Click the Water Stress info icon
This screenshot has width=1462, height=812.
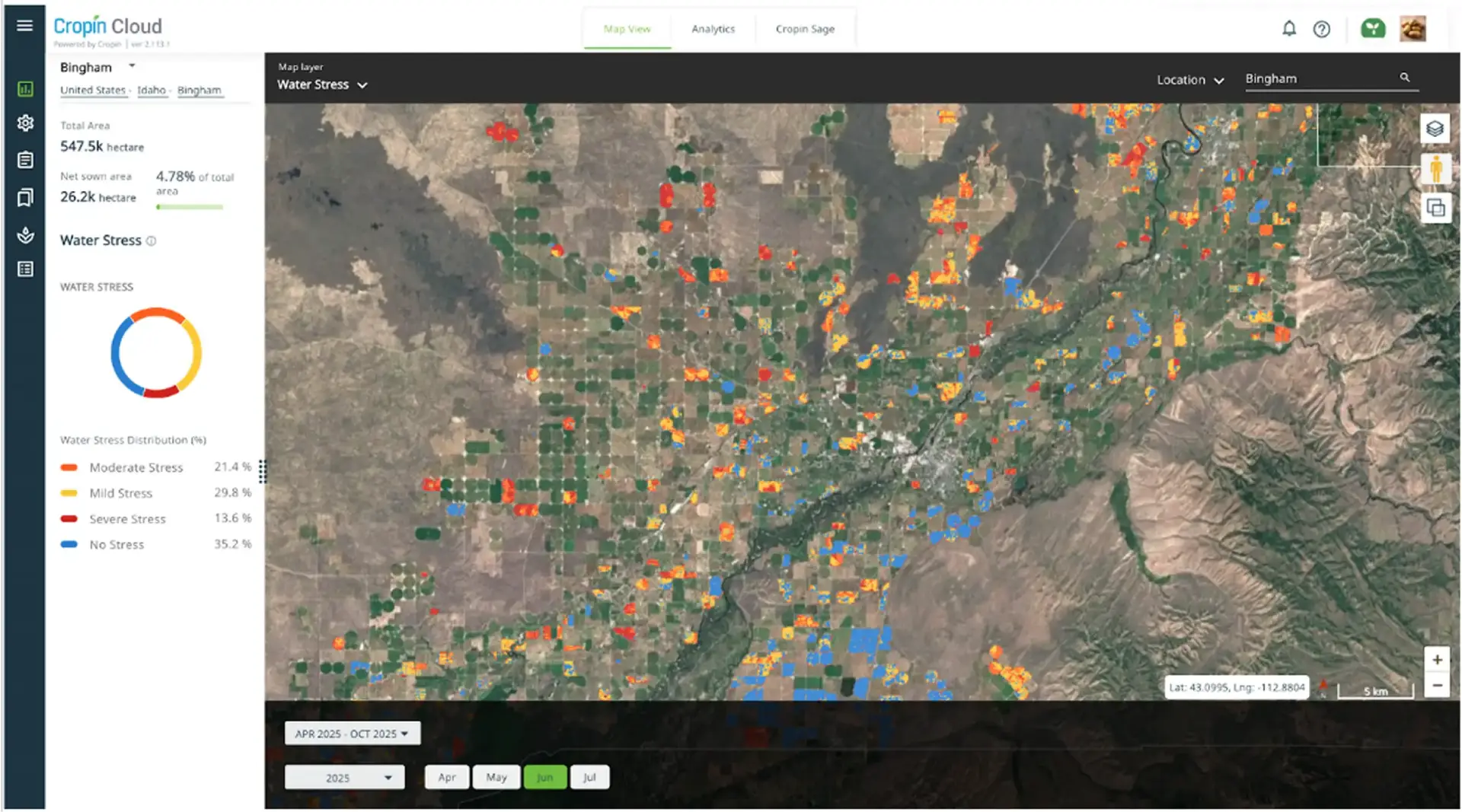click(151, 241)
